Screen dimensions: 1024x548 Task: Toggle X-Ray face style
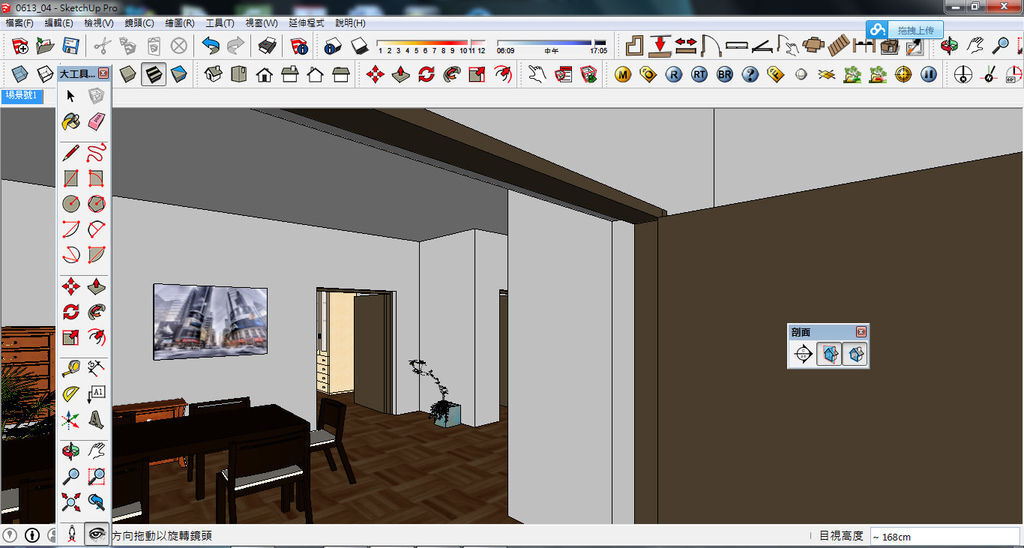tap(20, 74)
